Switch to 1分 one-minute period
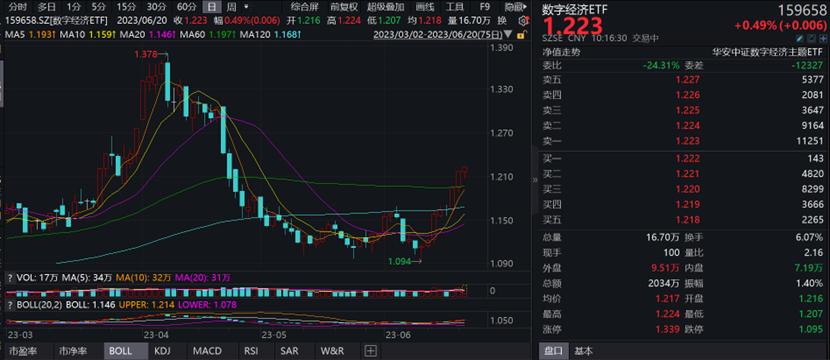 tap(74, 7)
